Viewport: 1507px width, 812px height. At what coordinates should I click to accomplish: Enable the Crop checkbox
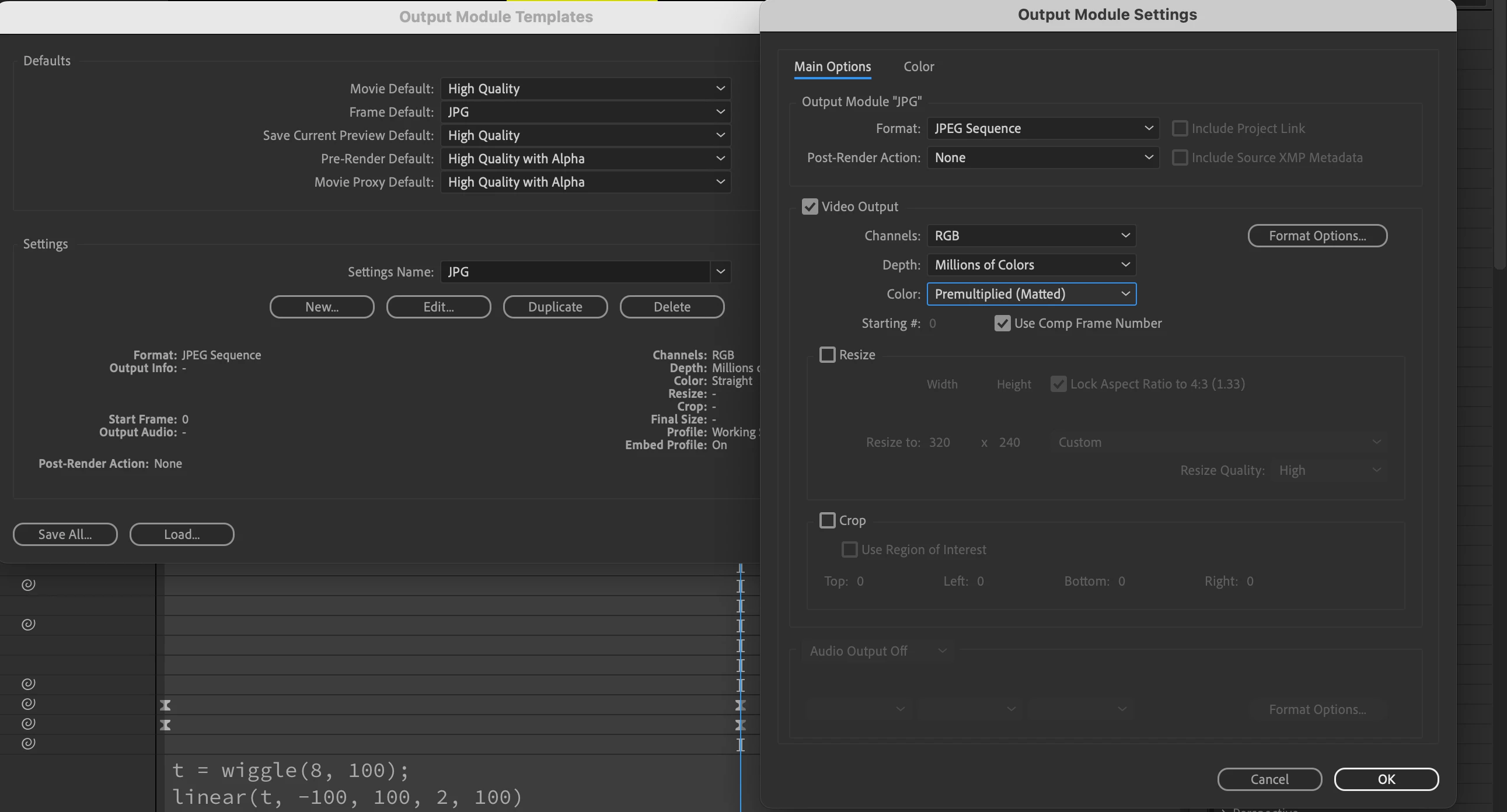[826, 520]
